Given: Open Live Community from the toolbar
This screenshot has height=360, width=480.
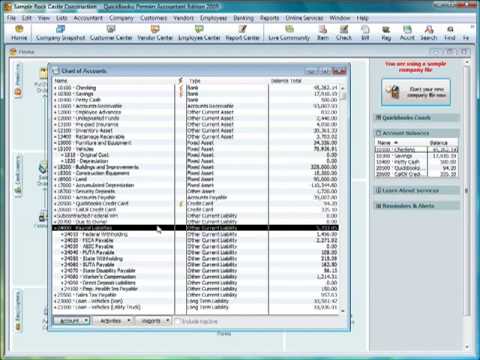Looking at the screenshot, I should pos(289,33).
